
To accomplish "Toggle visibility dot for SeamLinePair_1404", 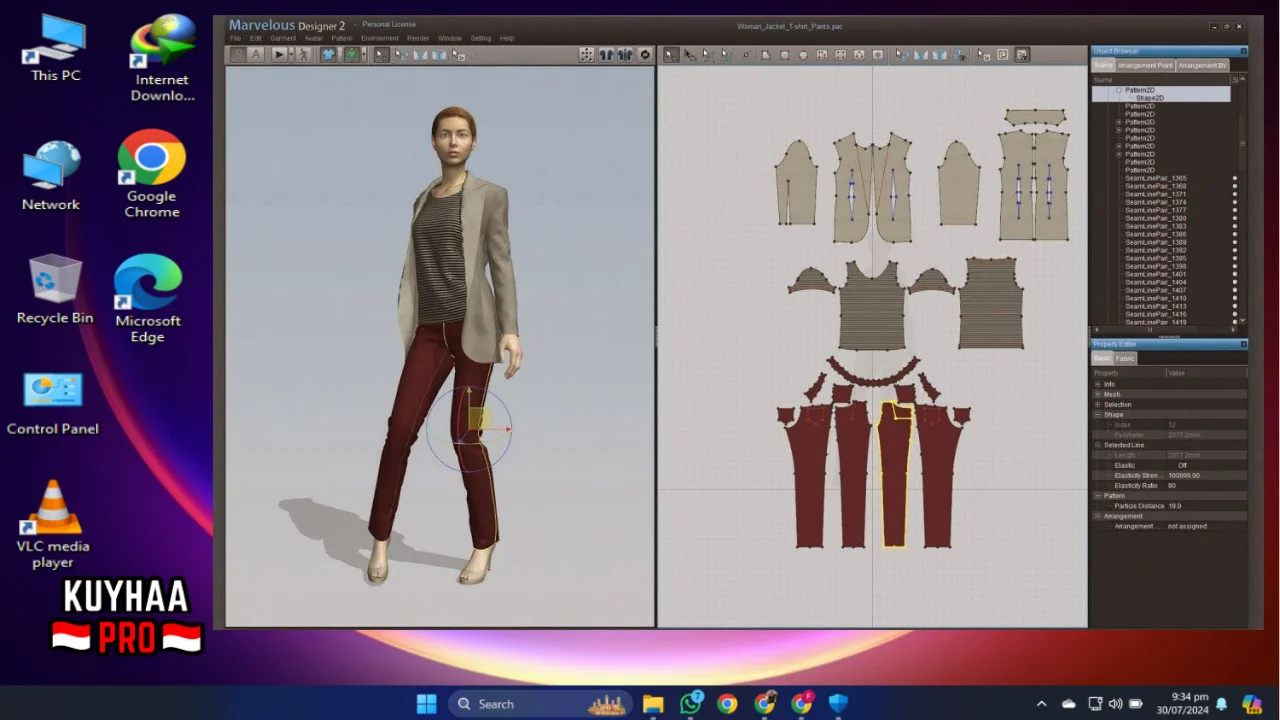I will (x=1234, y=282).
